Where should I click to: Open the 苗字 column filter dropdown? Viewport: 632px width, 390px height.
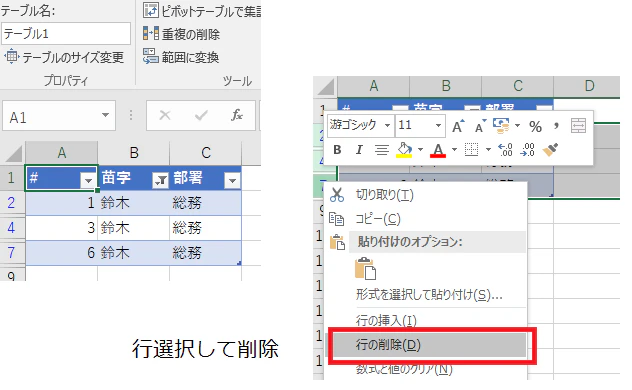(160, 180)
